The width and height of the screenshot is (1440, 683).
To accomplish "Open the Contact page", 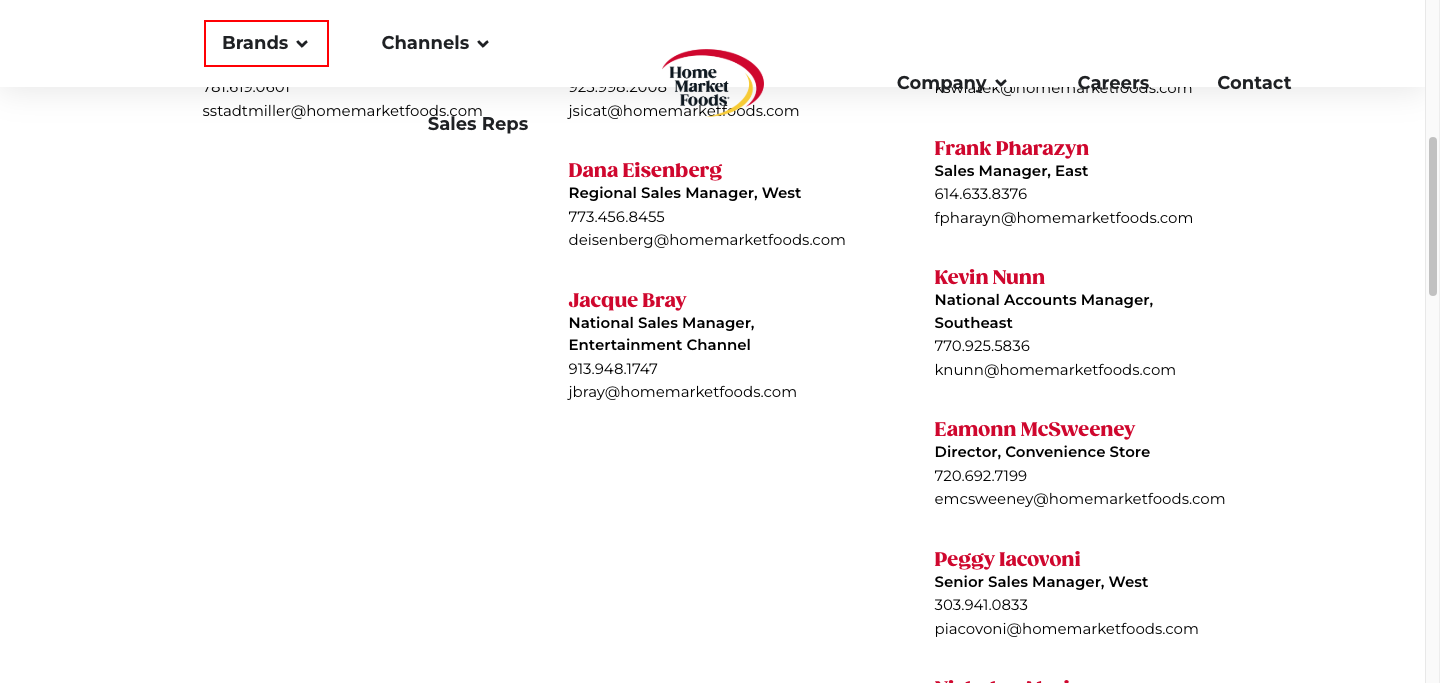I will pos(1254,83).
